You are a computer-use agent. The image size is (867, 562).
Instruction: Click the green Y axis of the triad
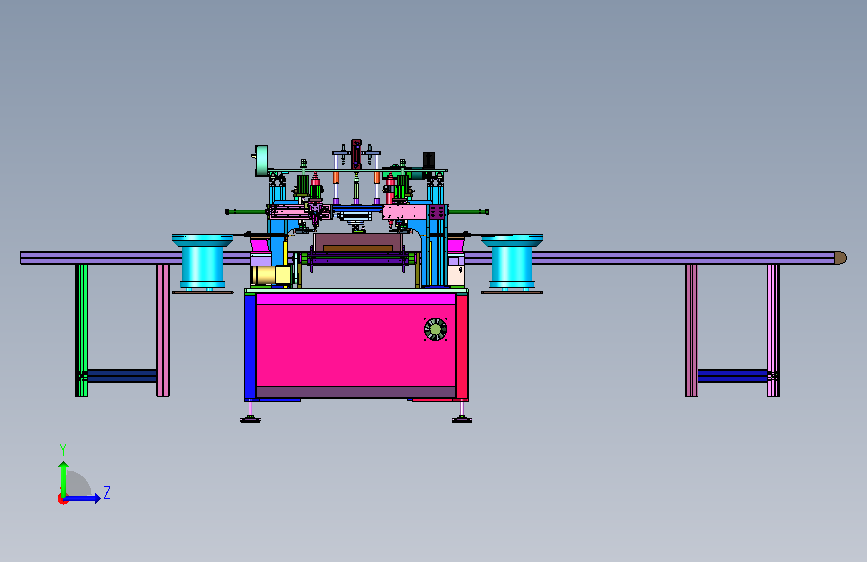tap(64, 478)
